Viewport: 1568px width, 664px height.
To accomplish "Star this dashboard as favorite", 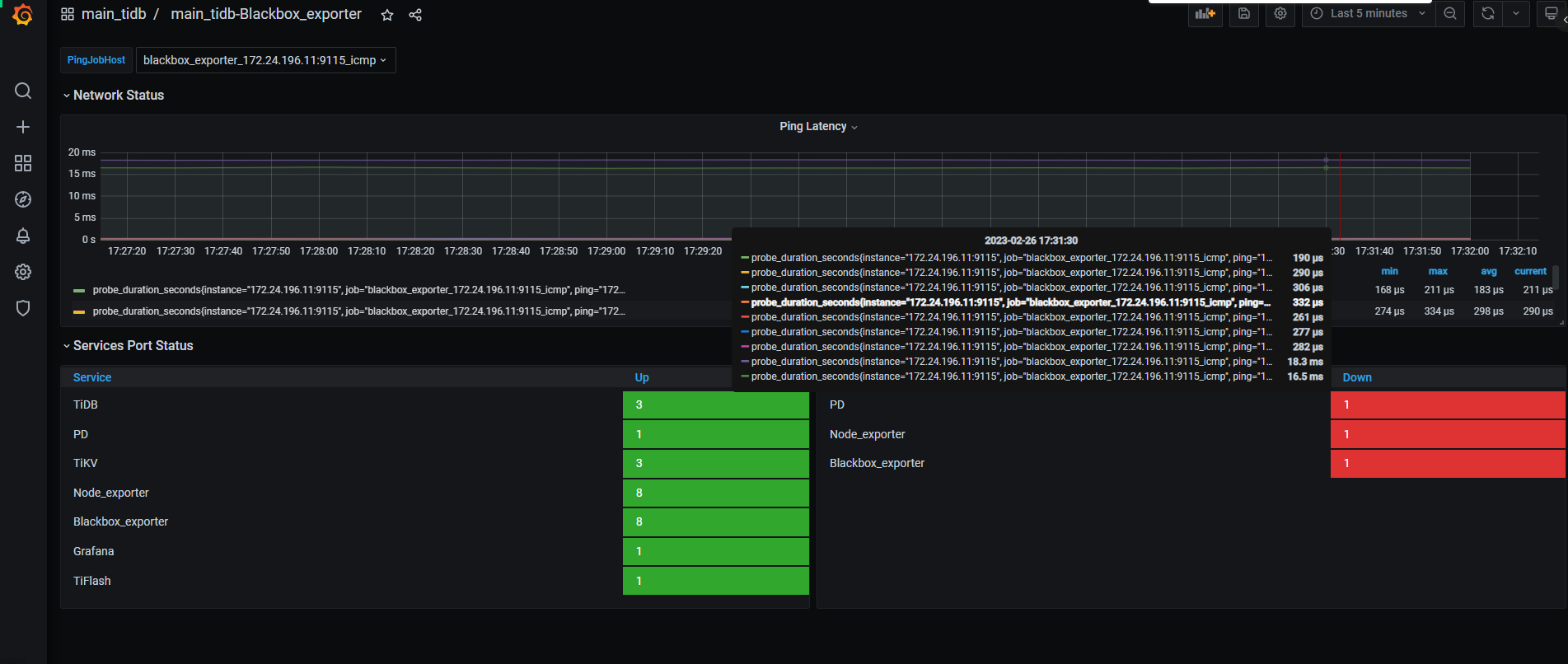I will point(387,15).
